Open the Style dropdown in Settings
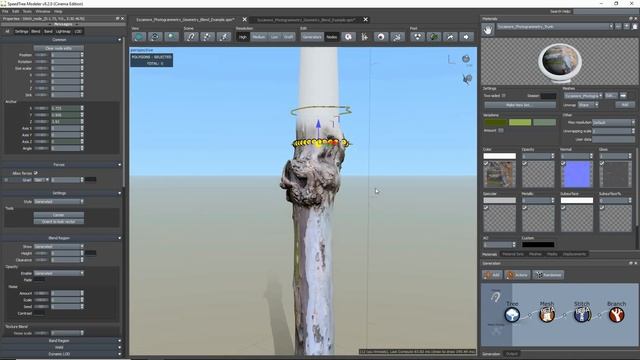 point(59,202)
